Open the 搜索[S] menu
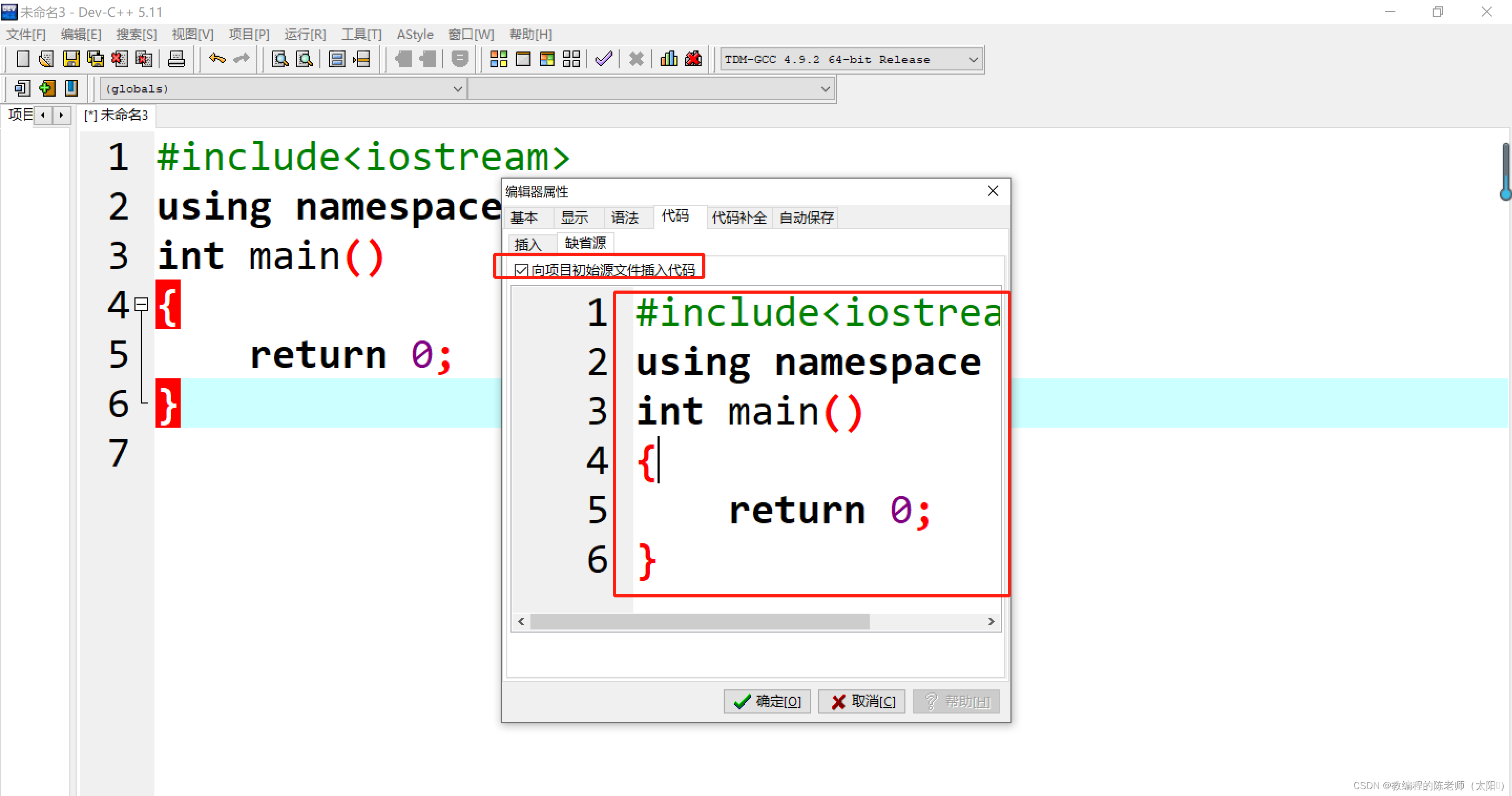 (137, 35)
